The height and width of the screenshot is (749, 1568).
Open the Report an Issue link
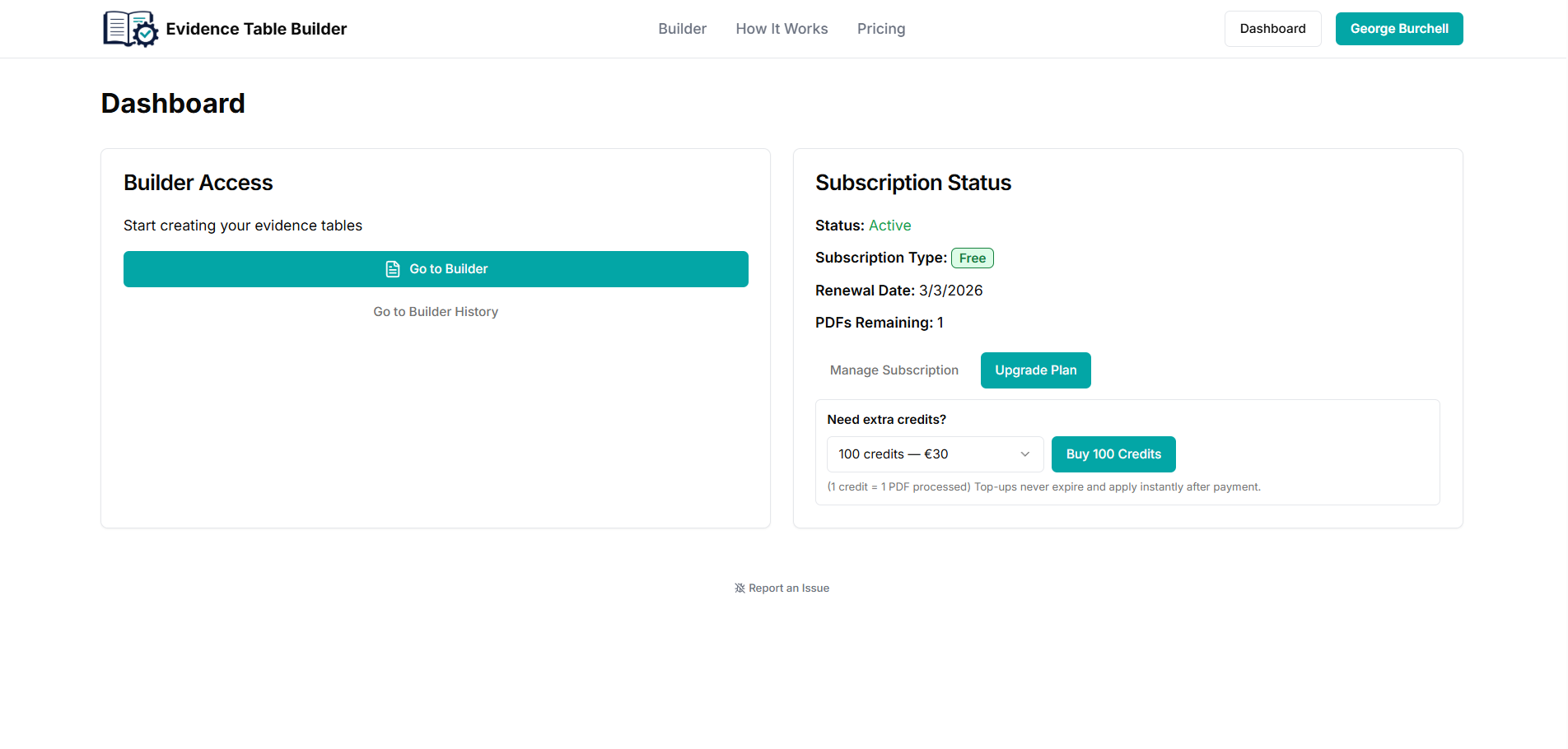[788, 588]
